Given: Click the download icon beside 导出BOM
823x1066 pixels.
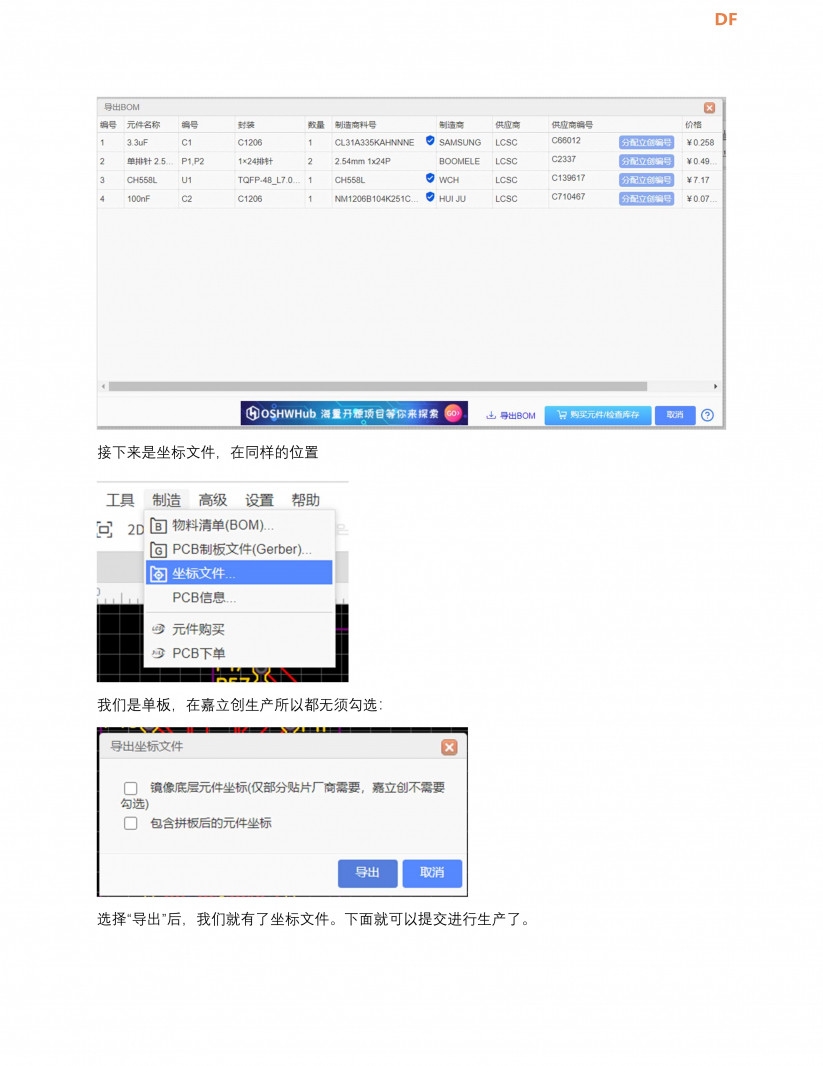Looking at the screenshot, I should click(x=491, y=415).
